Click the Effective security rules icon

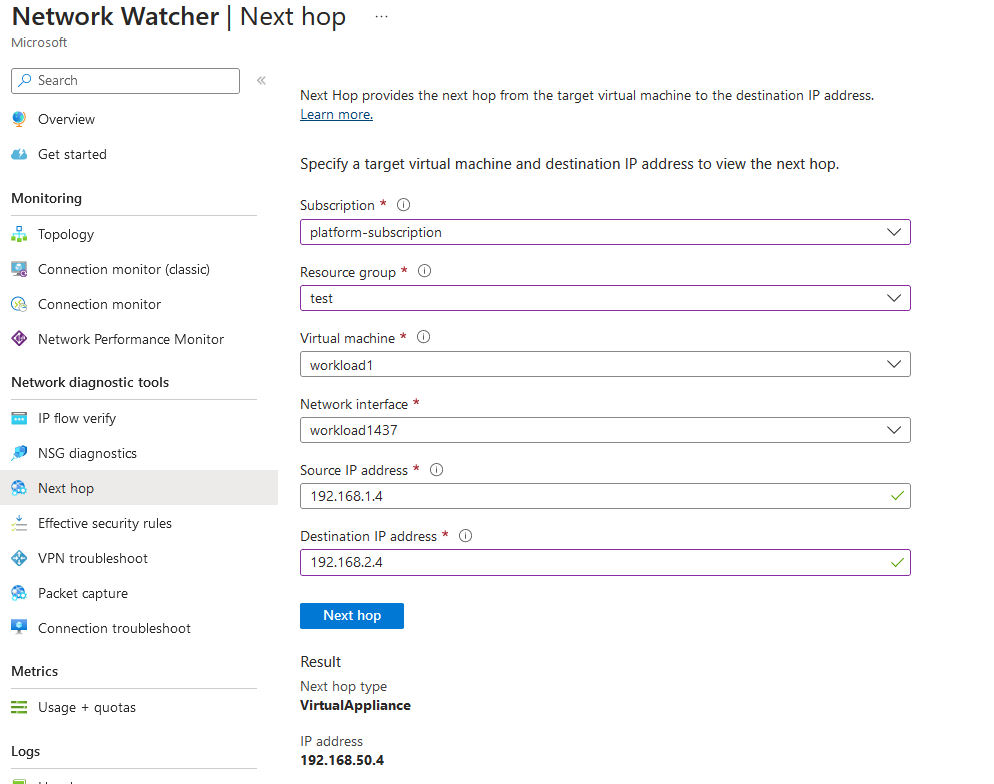[19, 523]
